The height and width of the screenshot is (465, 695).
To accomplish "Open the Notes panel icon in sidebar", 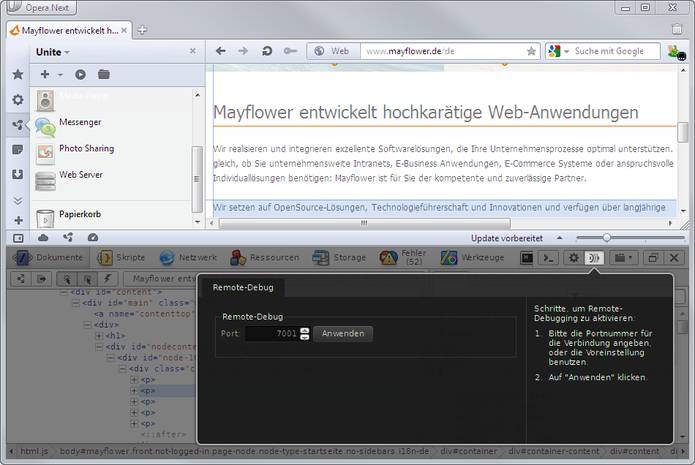I will click(x=18, y=149).
